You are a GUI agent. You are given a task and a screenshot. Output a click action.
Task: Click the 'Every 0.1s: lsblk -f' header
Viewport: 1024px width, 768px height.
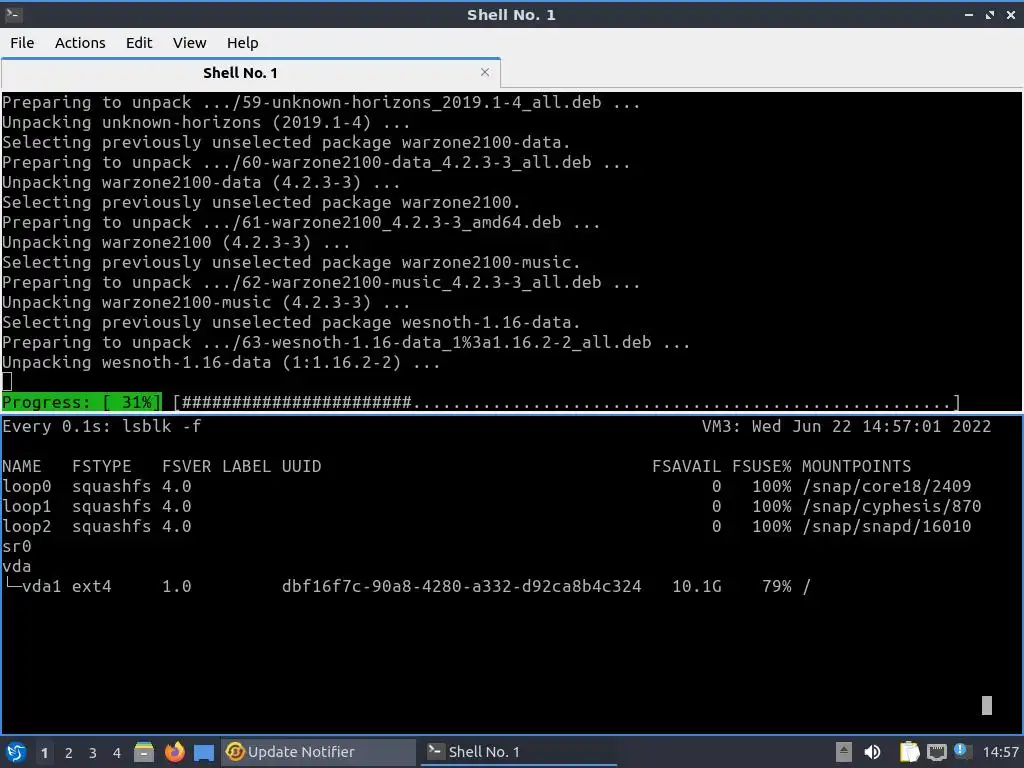[102, 426]
